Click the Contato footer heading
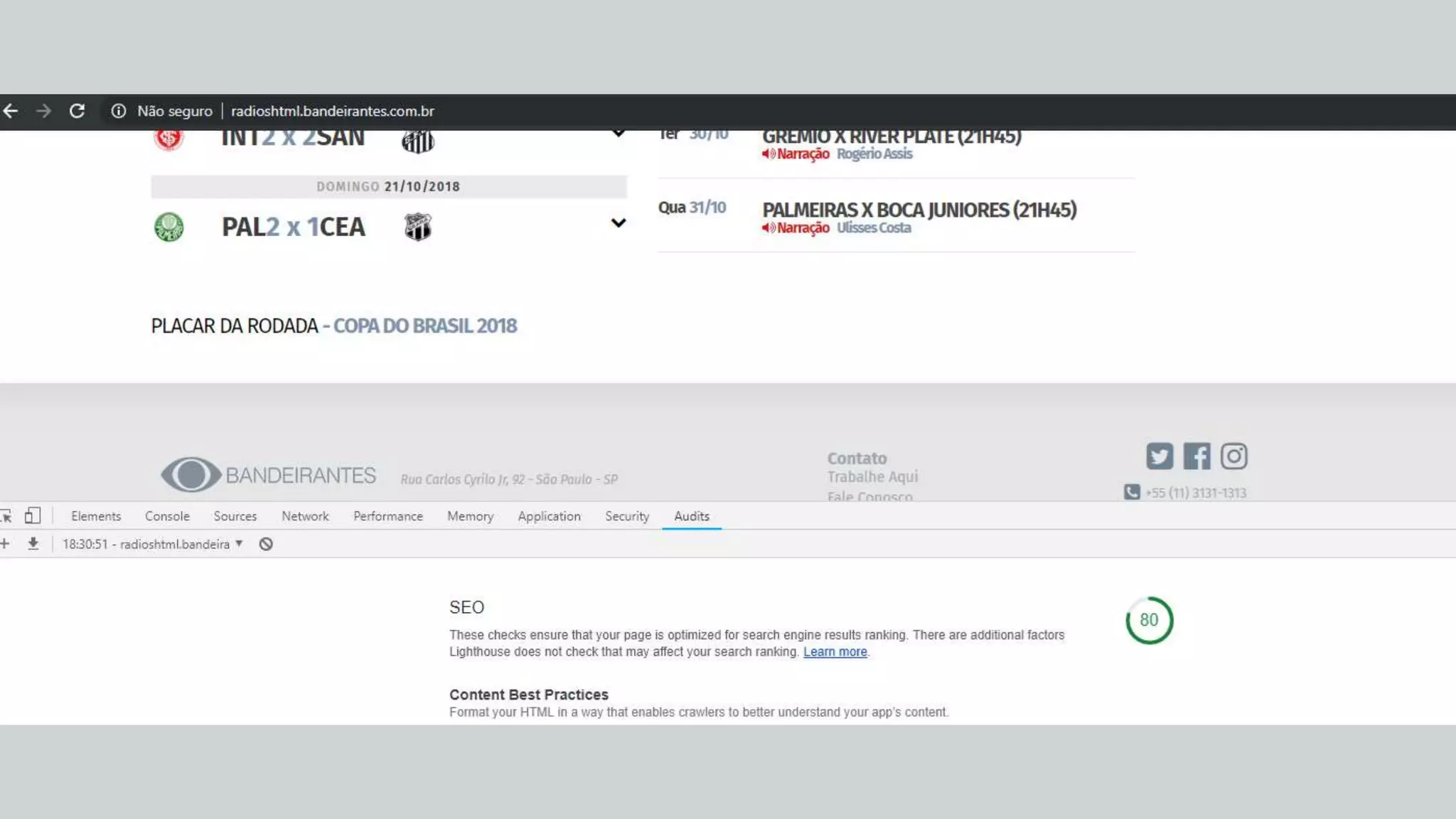Image resolution: width=1456 pixels, height=819 pixels. point(857,459)
